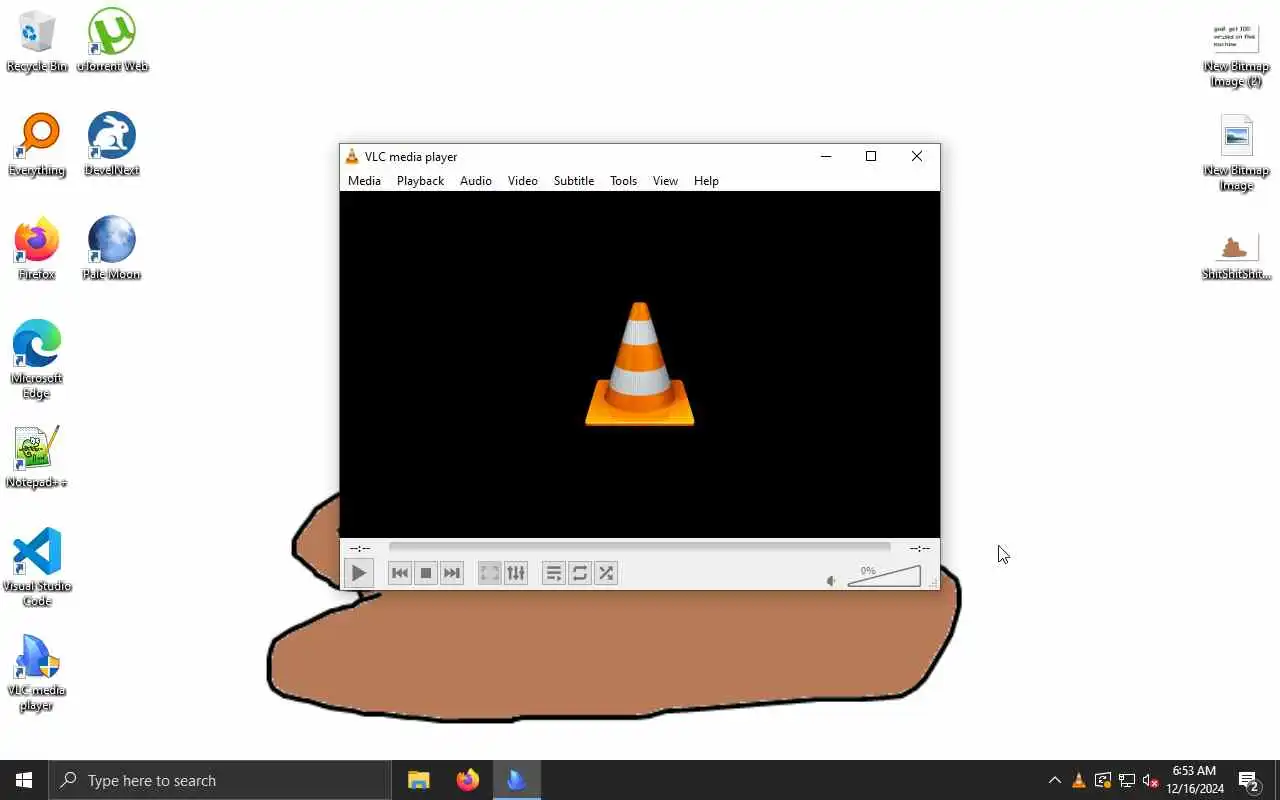Toggle the playlist view in VLC
1280x800 pixels.
point(553,573)
